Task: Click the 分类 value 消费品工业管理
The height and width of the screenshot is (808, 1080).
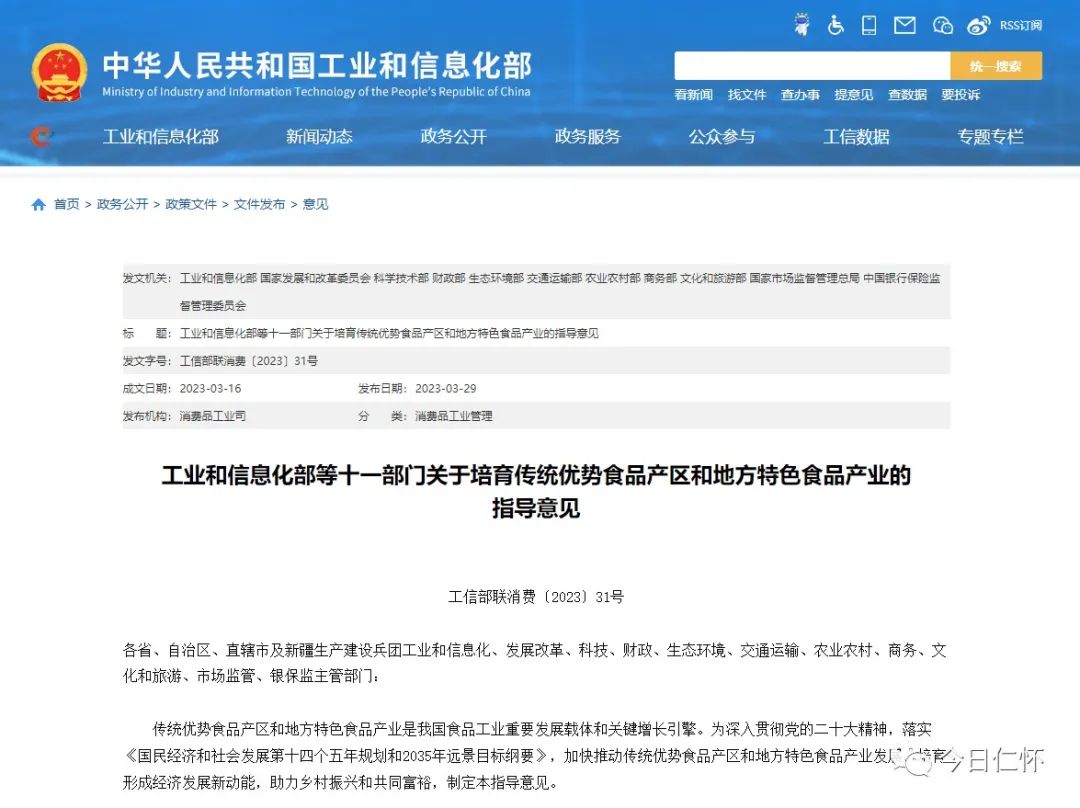Action: coord(453,416)
